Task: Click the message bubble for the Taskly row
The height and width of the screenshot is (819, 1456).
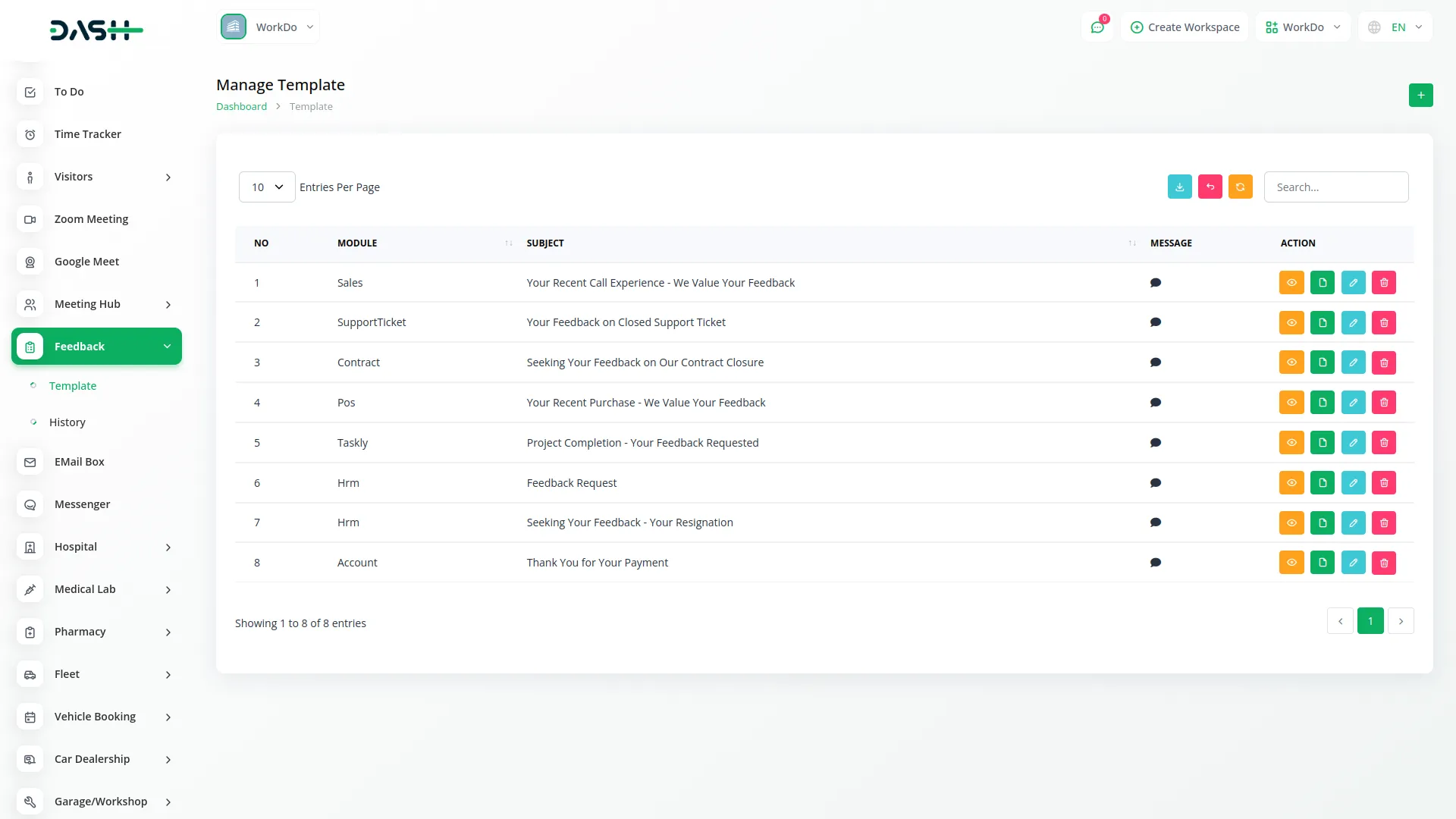Action: (1156, 442)
